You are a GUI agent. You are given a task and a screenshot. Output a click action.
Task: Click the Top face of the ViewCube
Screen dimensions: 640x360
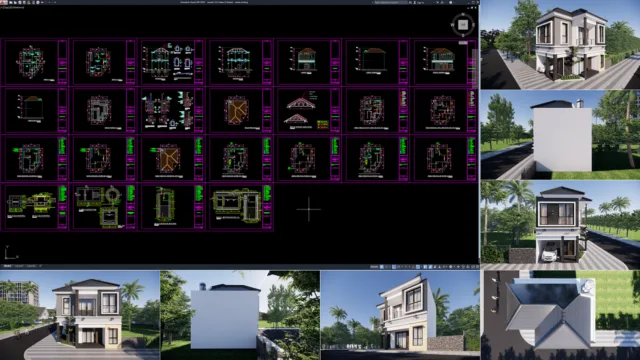[463, 25]
